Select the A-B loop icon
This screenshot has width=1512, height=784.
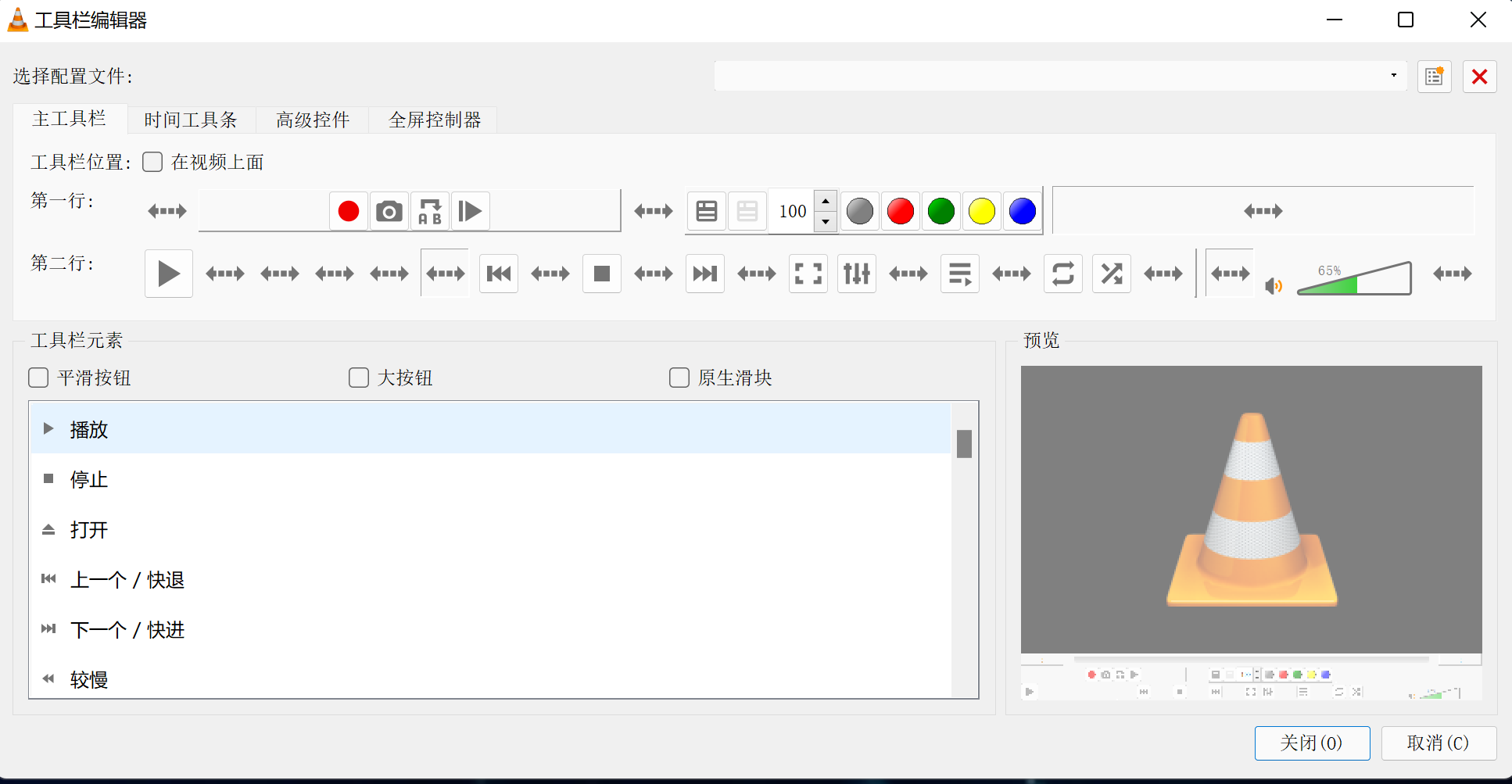point(430,211)
